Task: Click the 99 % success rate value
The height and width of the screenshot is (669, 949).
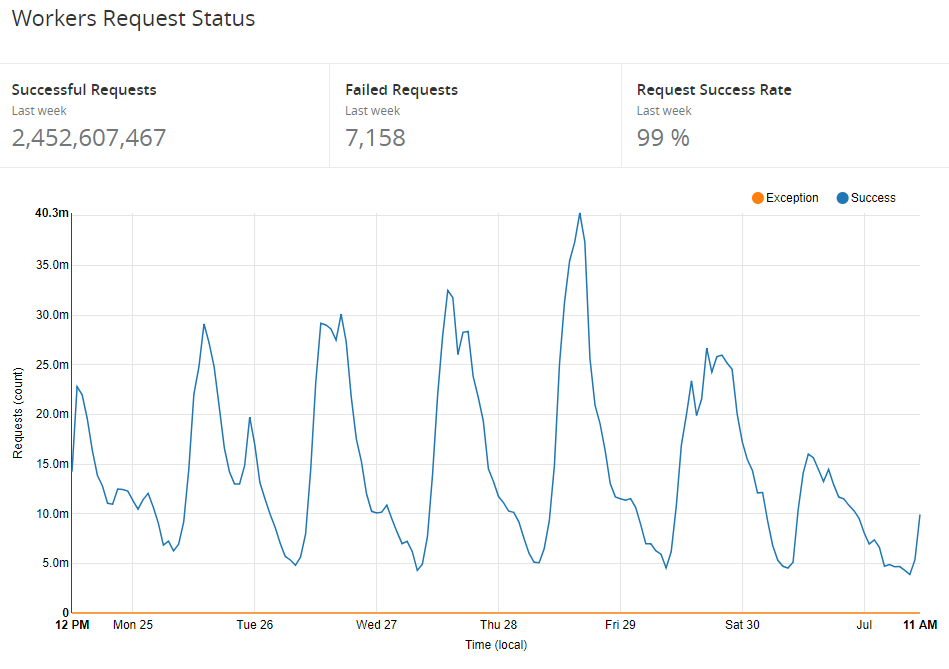Action: [663, 138]
